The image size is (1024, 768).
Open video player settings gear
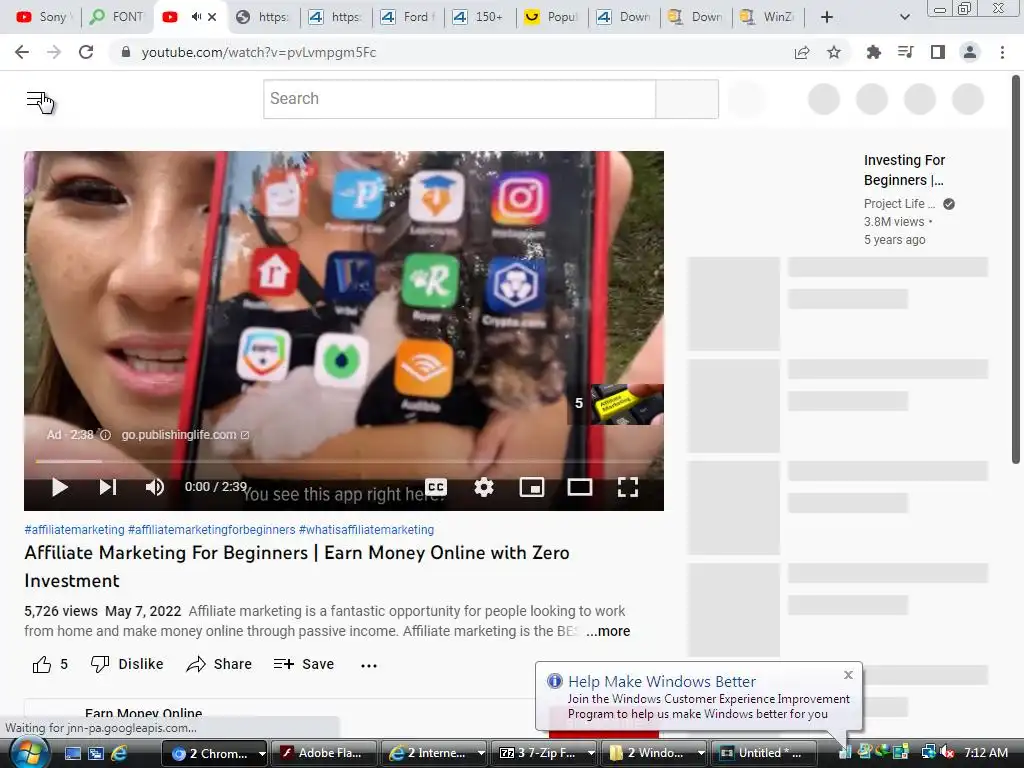pyautogui.click(x=484, y=487)
